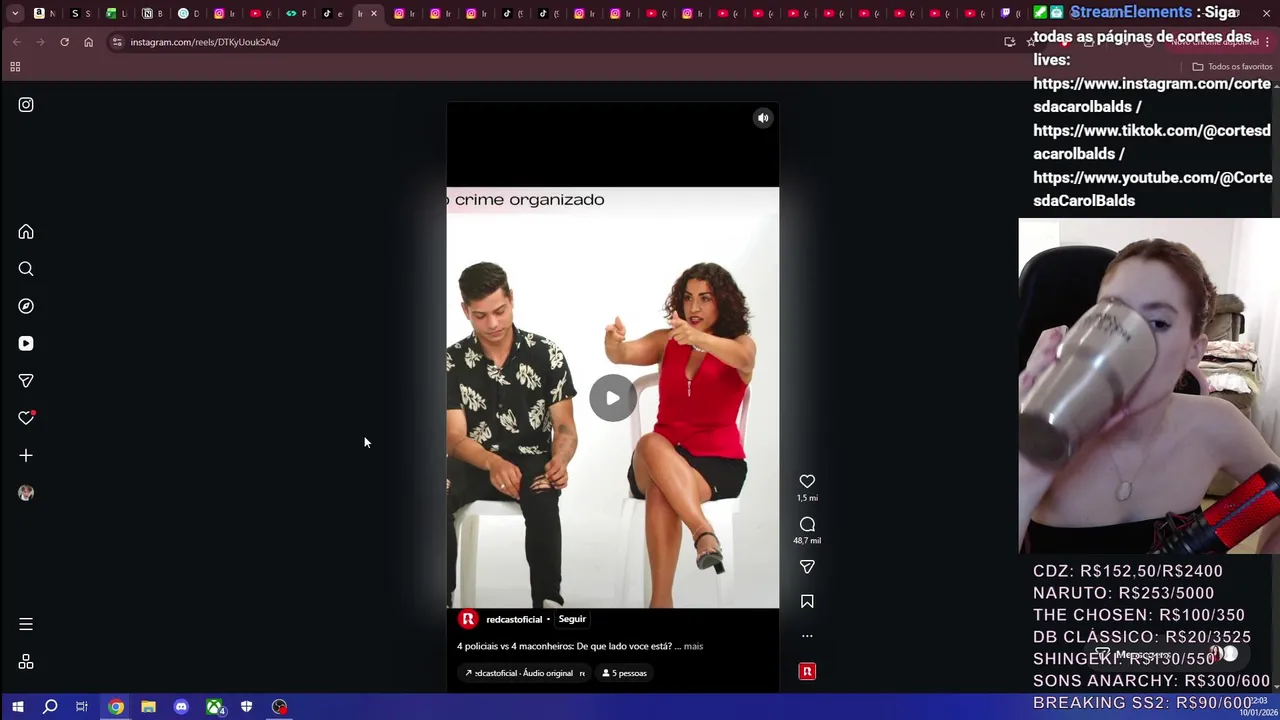1280x720 pixels.
Task: Open Windows taskbar search
Action: click(50, 707)
